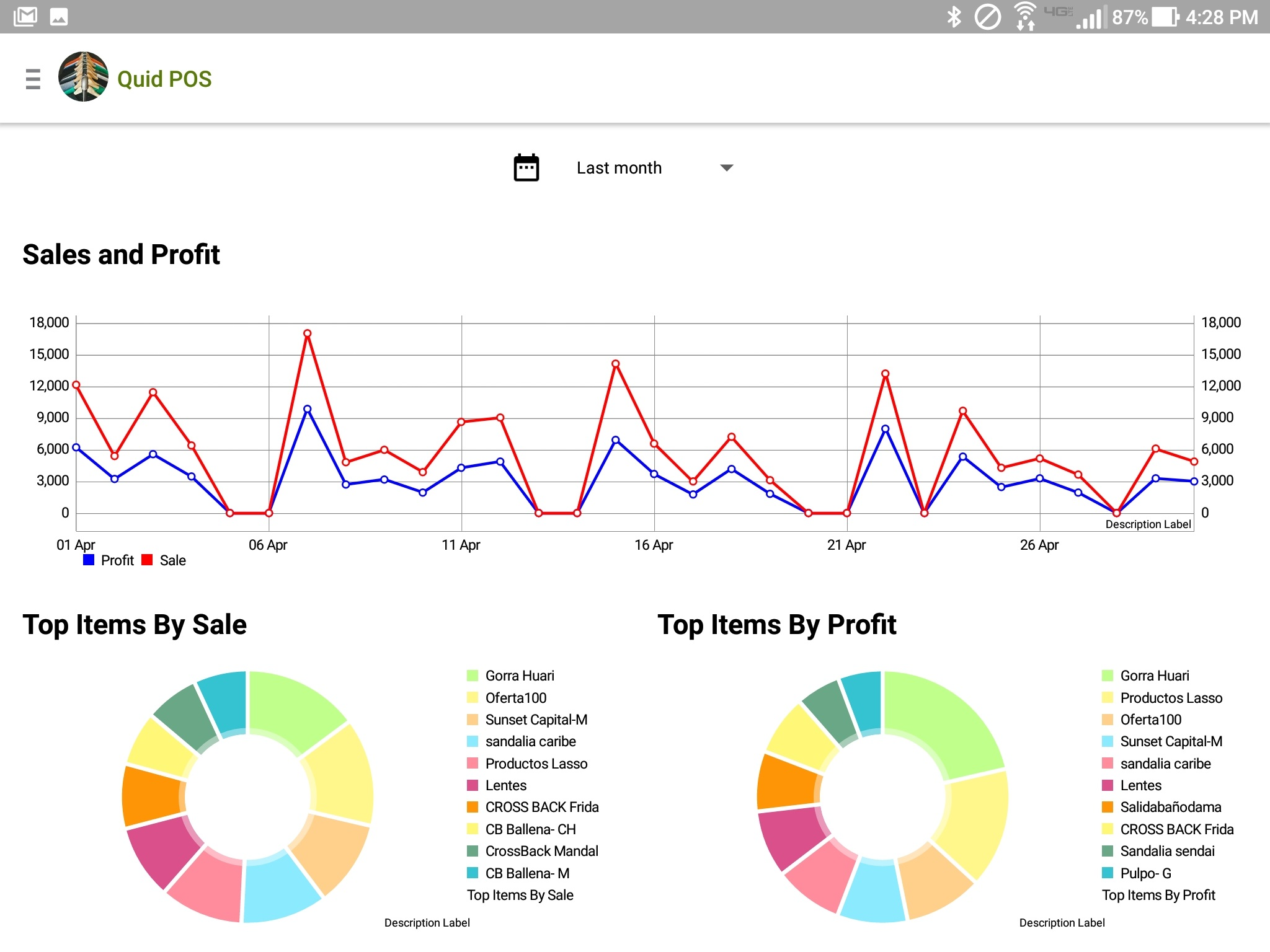Toggle Sale series via red legend square
The width and height of the screenshot is (1270, 952).
(147, 560)
